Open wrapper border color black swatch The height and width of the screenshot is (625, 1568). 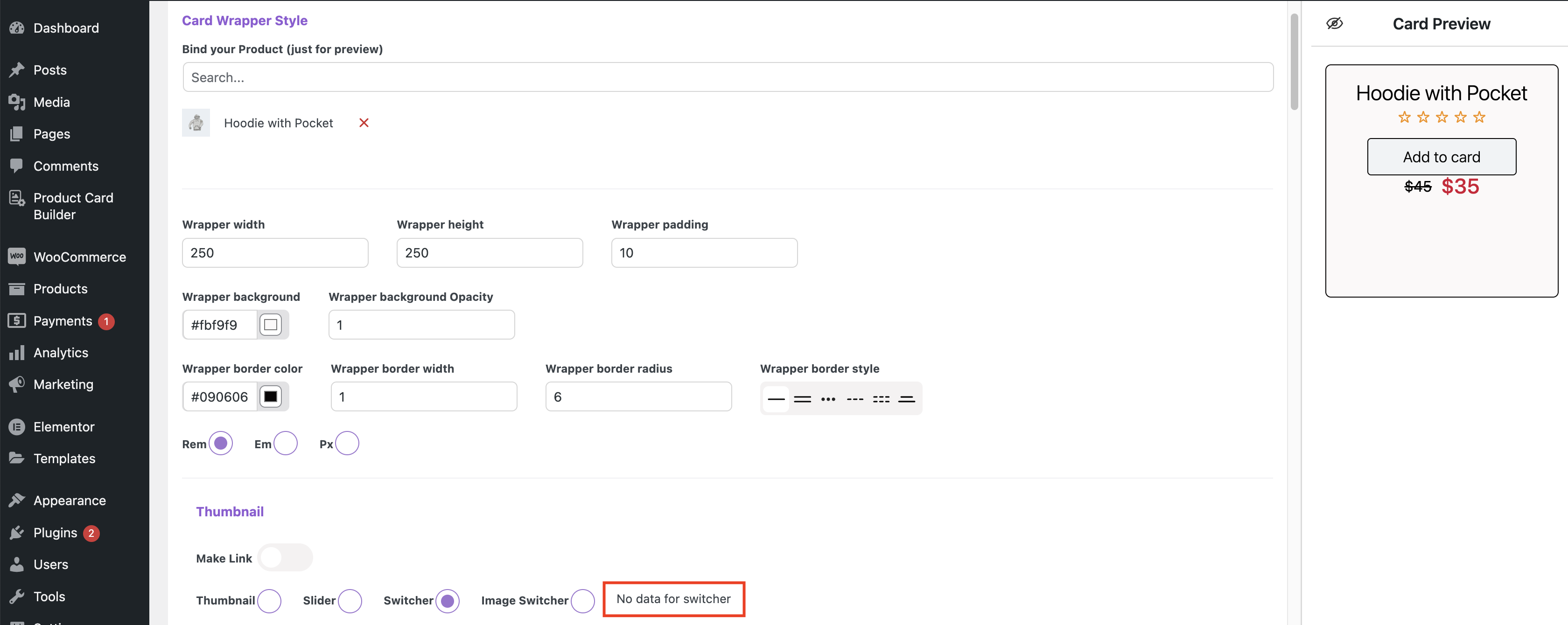tap(271, 397)
